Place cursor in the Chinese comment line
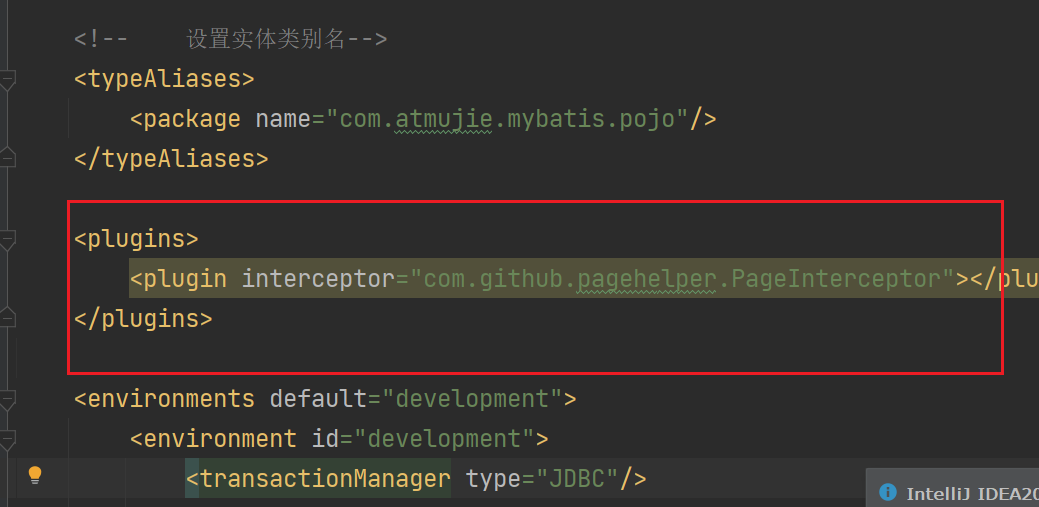 265,40
